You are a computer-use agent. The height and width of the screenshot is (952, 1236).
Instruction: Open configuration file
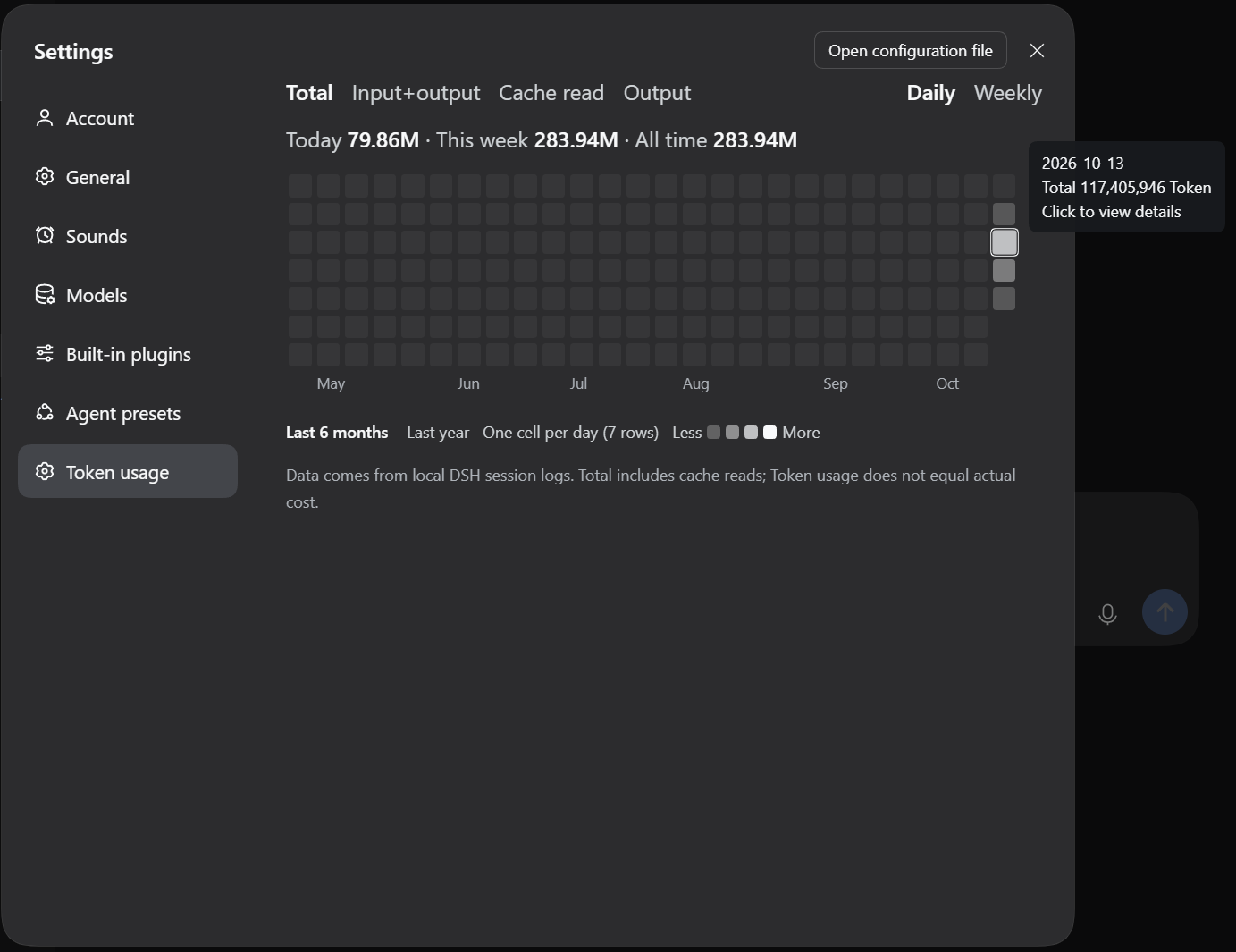pyautogui.click(x=911, y=51)
